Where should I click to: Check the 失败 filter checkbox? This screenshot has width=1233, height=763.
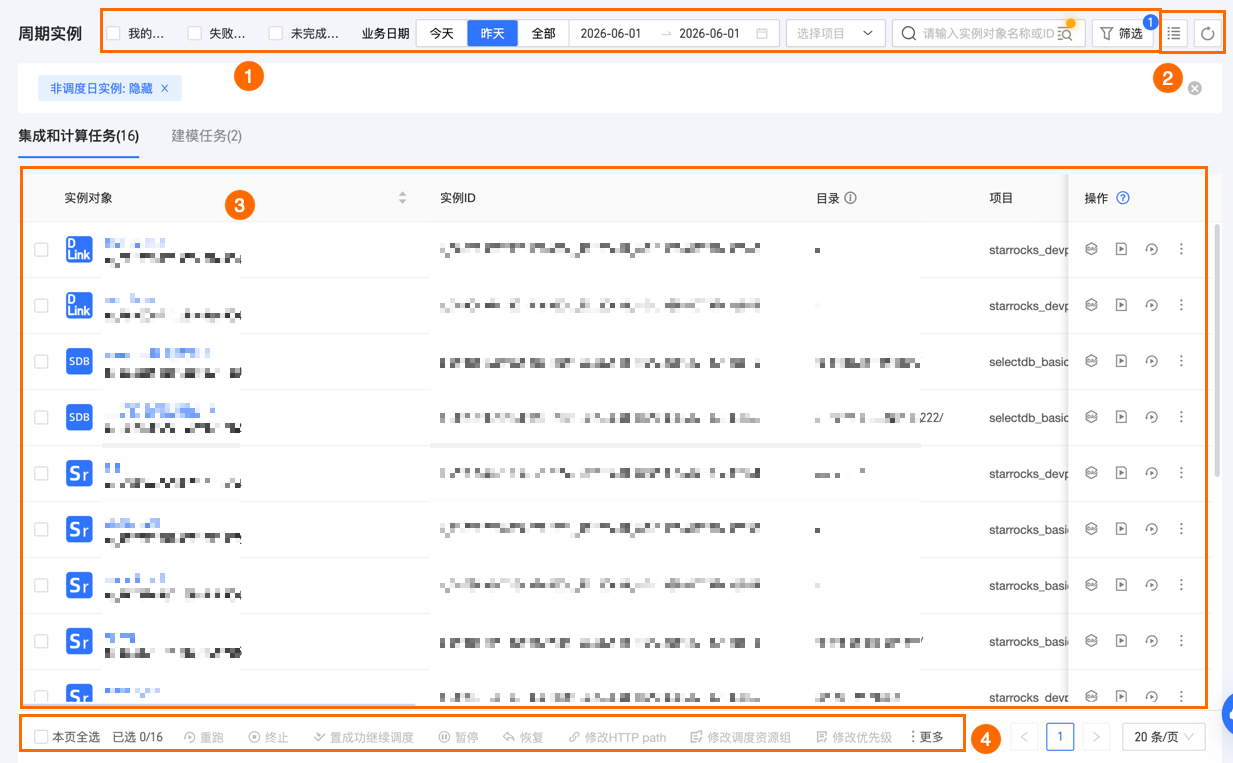pos(195,34)
